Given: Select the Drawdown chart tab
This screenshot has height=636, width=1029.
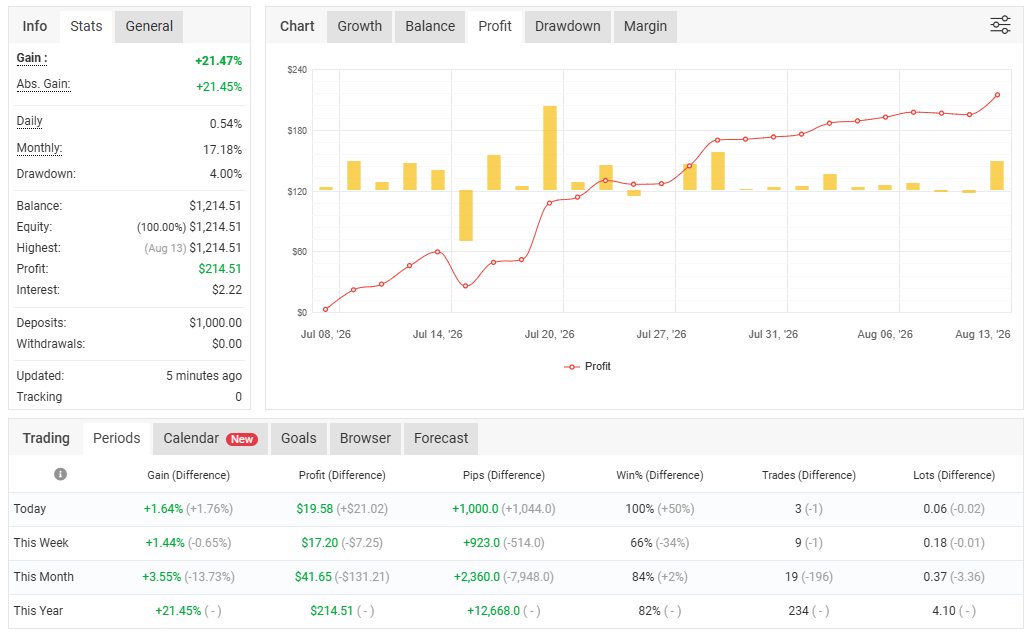Looking at the screenshot, I should [568, 26].
